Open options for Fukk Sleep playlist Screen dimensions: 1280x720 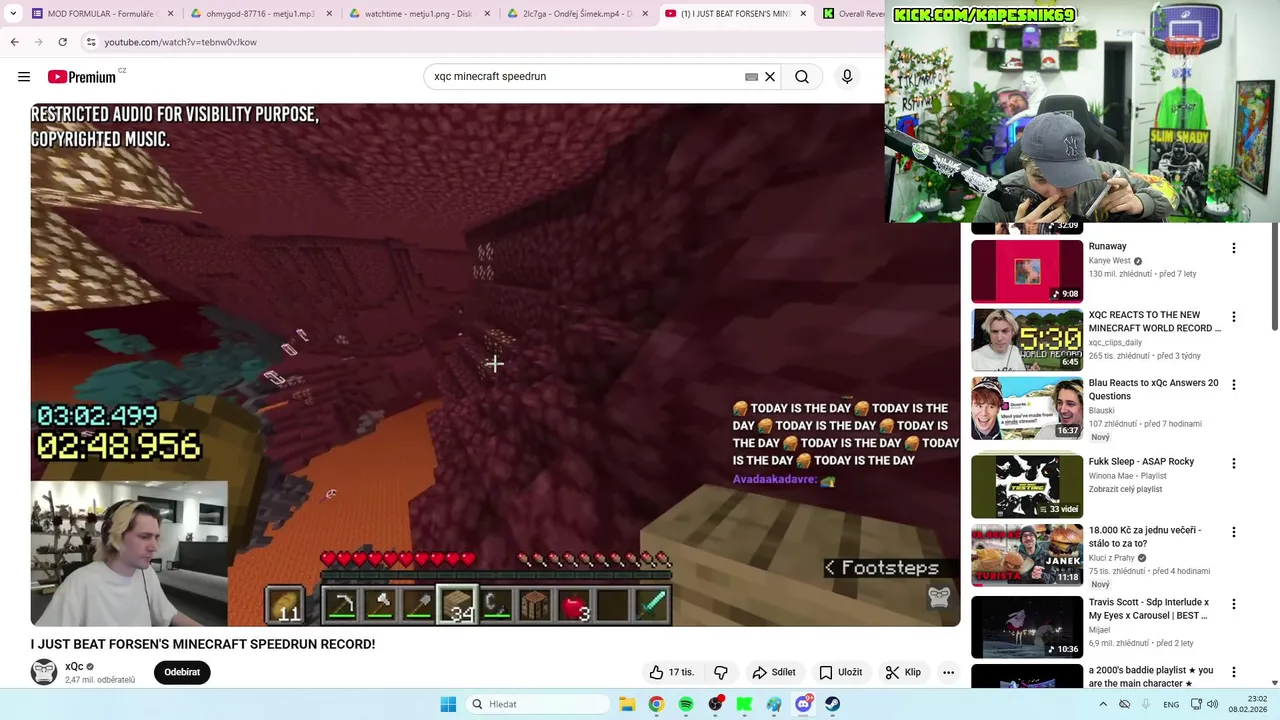coord(1233,464)
